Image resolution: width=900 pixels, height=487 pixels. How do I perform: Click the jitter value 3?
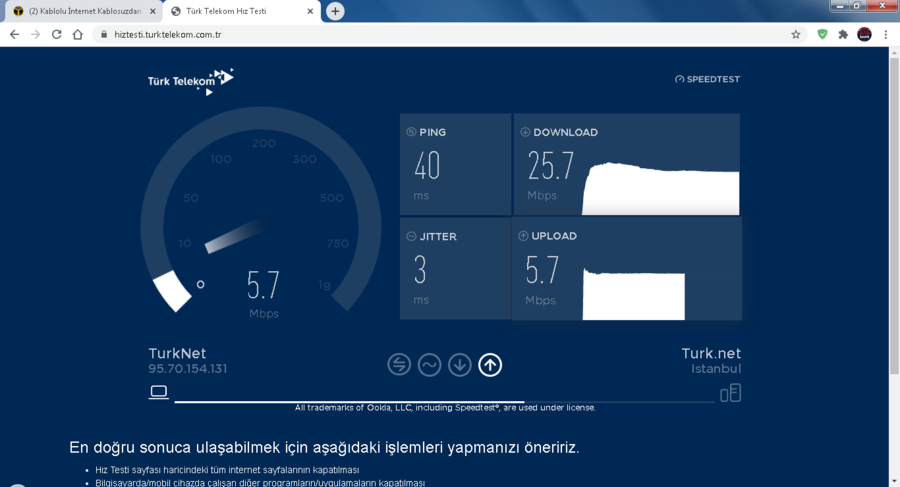tap(420, 270)
